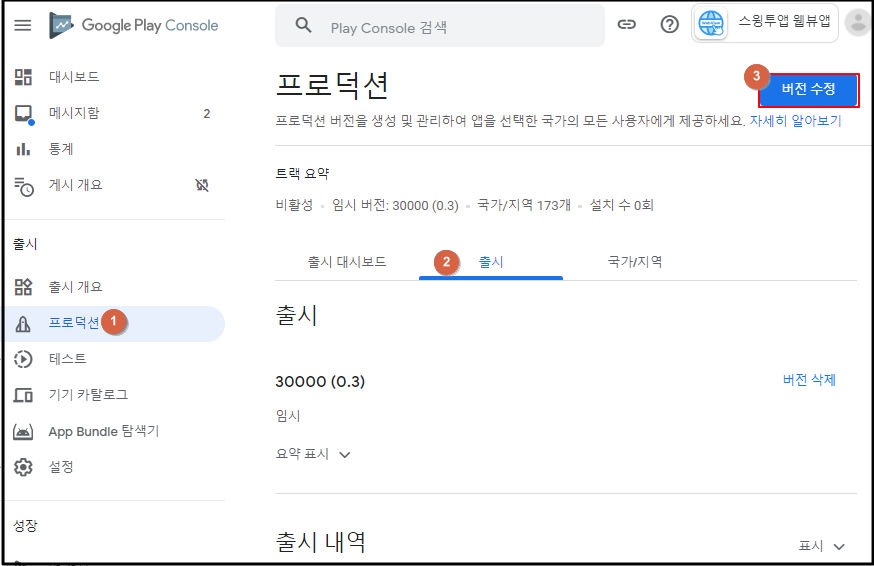The width and height of the screenshot is (874, 566).
Task: Select 테스트 in the sidebar
Action: (67, 359)
